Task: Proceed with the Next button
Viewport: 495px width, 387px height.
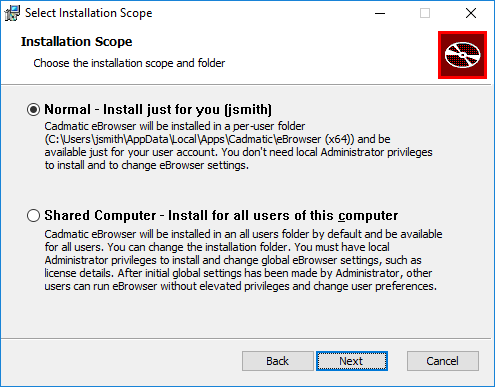Action: click(352, 361)
